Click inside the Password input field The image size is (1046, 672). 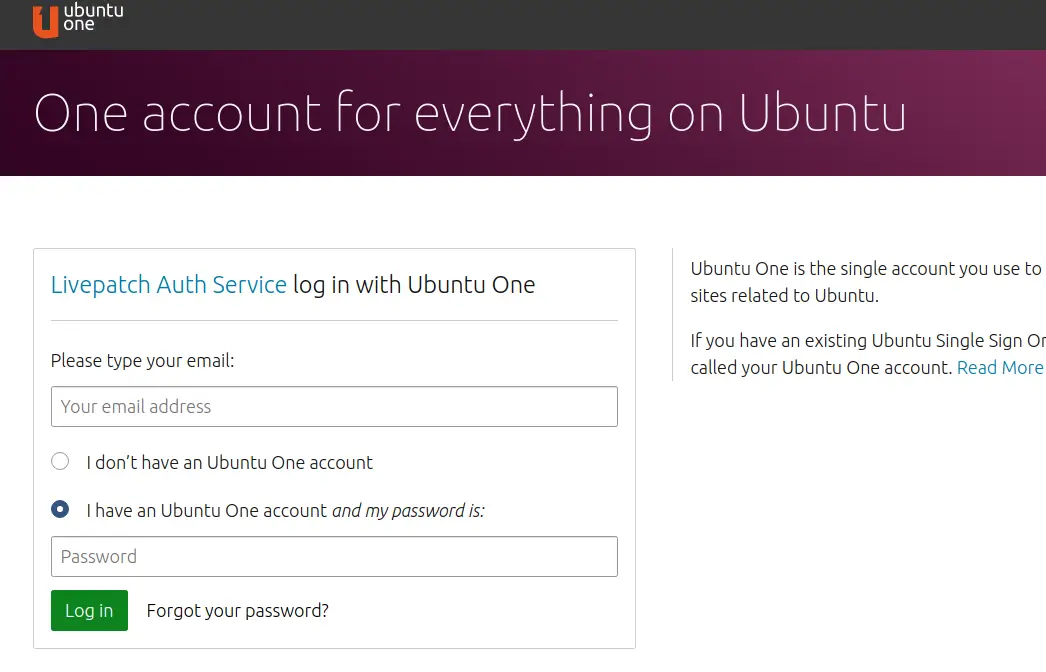(x=334, y=557)
